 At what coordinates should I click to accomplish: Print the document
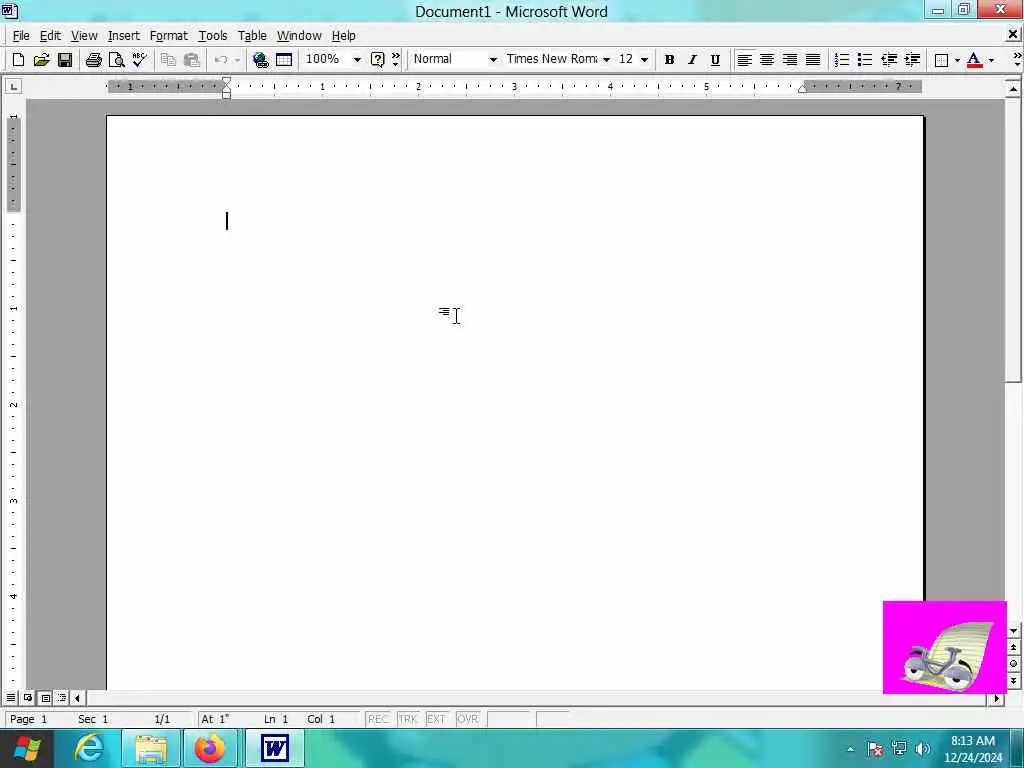coord(93,60)
